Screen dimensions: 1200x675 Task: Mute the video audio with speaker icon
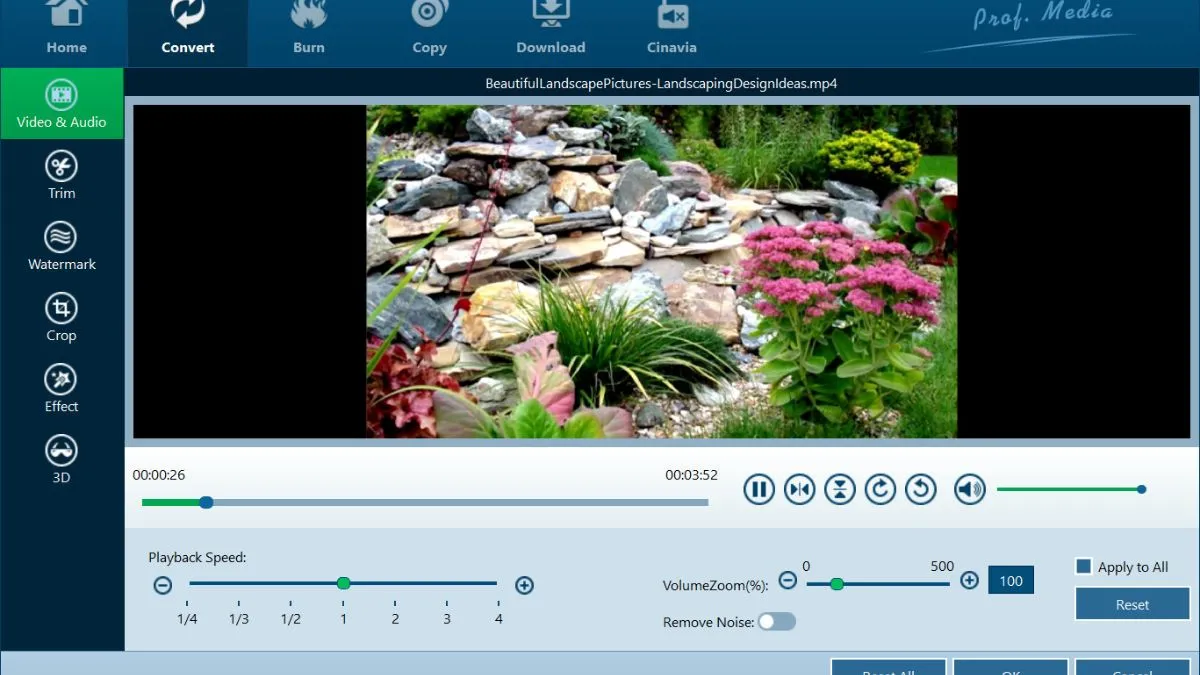pyautogui.click(x=968, y=489)
